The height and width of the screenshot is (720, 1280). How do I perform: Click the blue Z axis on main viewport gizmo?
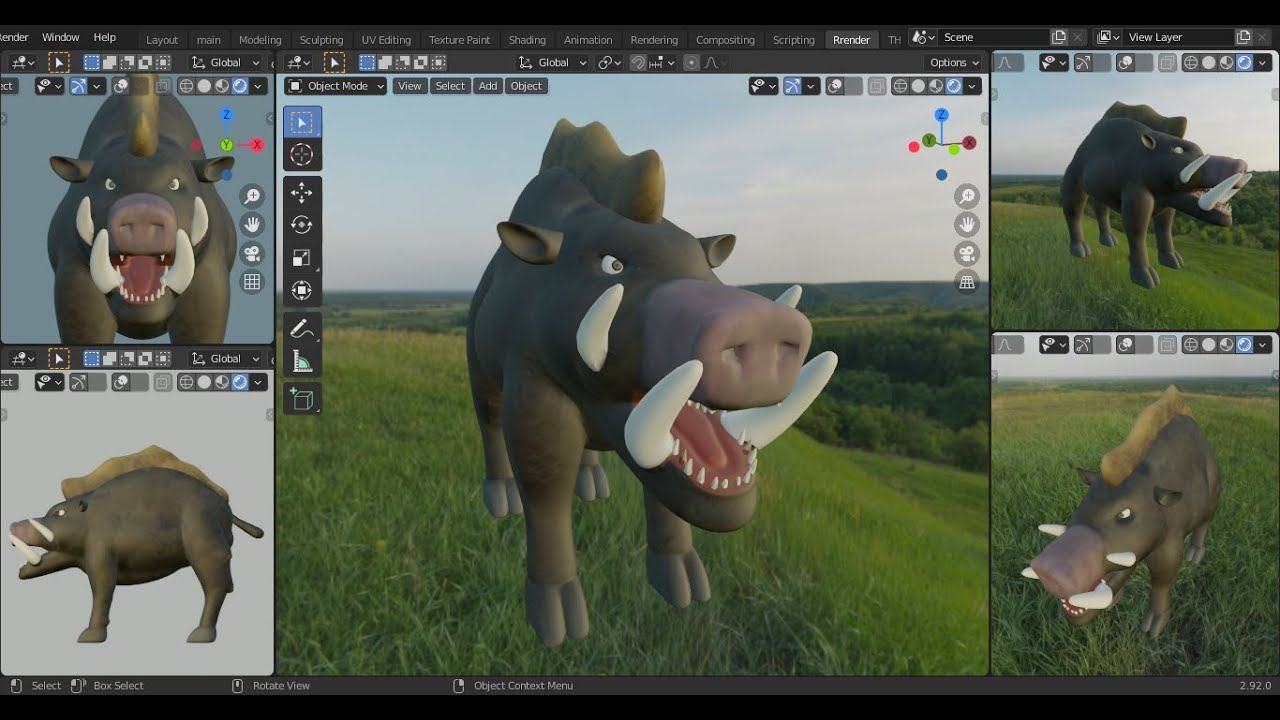[941, 116]
